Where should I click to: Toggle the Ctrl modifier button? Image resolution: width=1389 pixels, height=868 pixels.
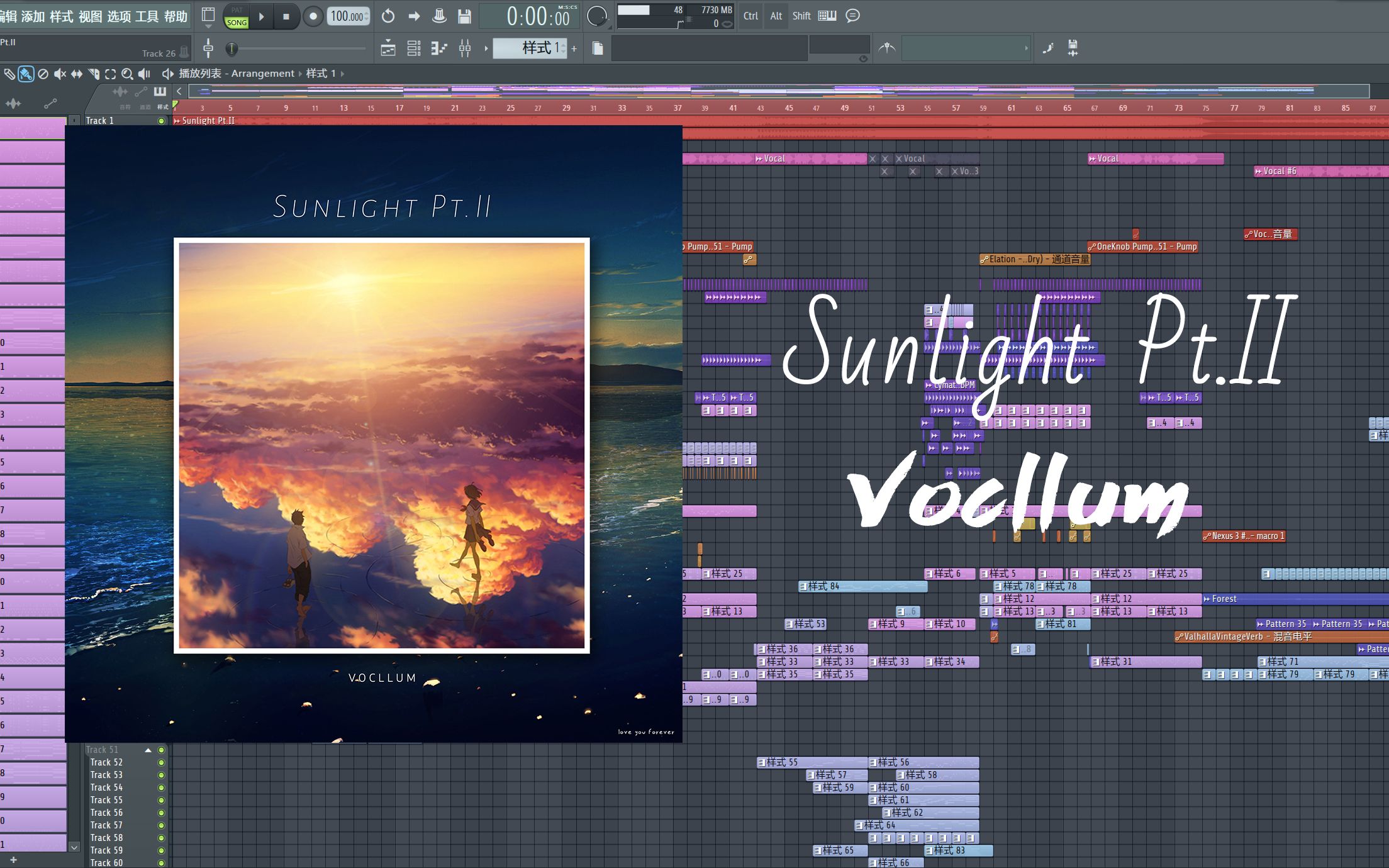(x=750, y=16)
